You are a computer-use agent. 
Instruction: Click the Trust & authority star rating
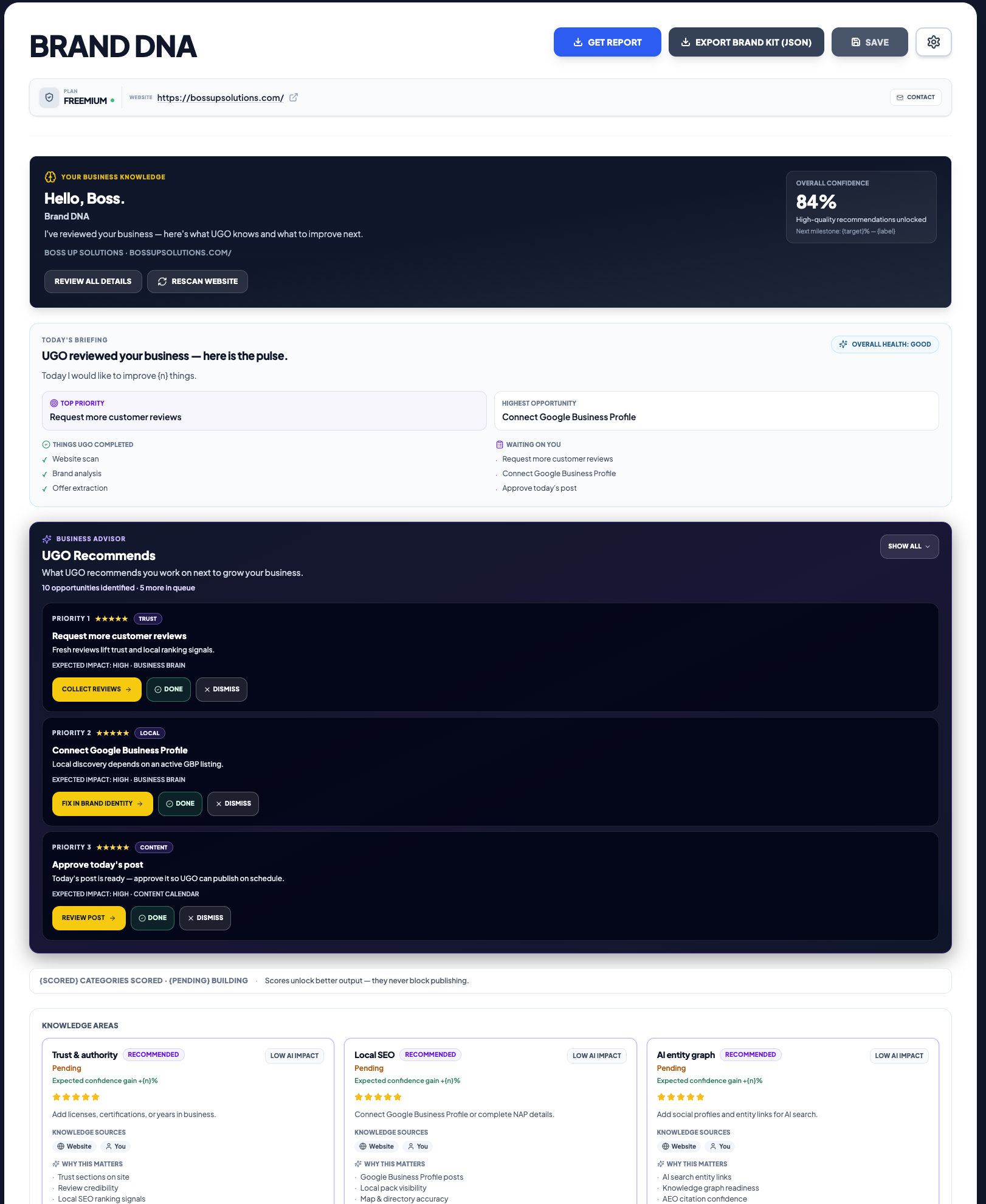(x=76, y=1097)
